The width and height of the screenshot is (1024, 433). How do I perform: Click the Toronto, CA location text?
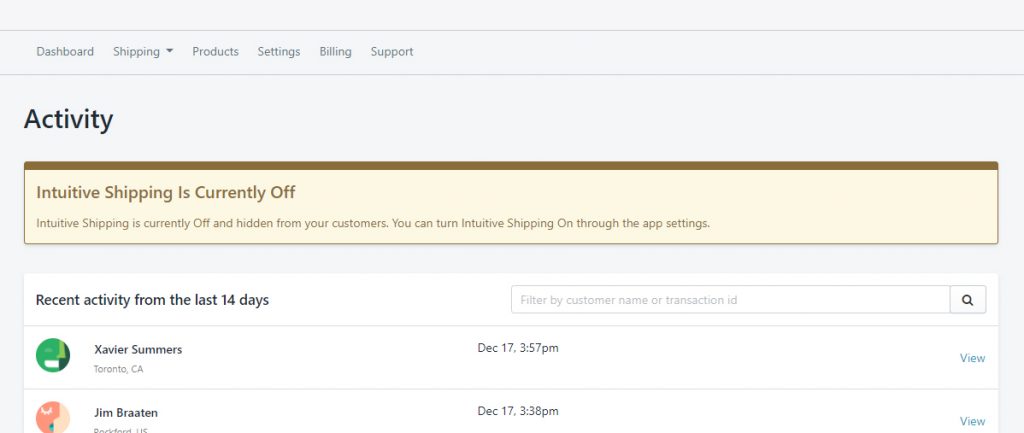pyautogui.click(x=118, y=369)
